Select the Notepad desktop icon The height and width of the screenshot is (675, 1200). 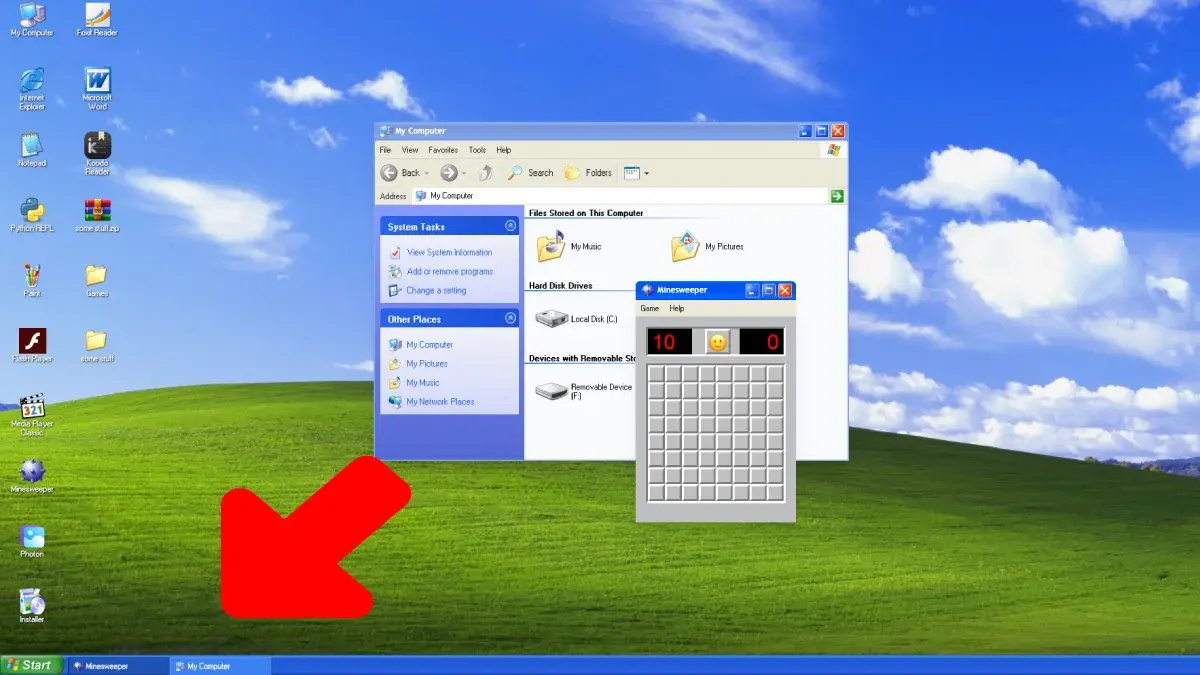(x=32, y=150)
